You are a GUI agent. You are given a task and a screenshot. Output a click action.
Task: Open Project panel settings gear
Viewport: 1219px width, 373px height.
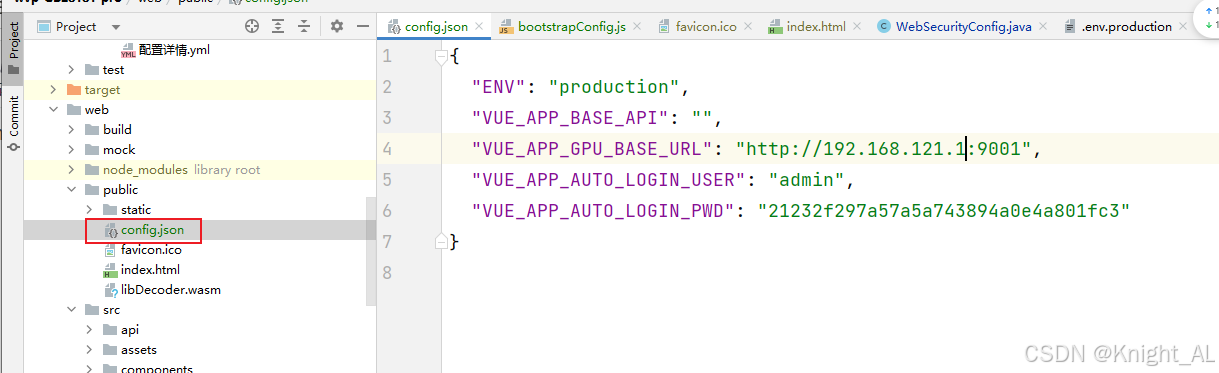pos(337,26)
